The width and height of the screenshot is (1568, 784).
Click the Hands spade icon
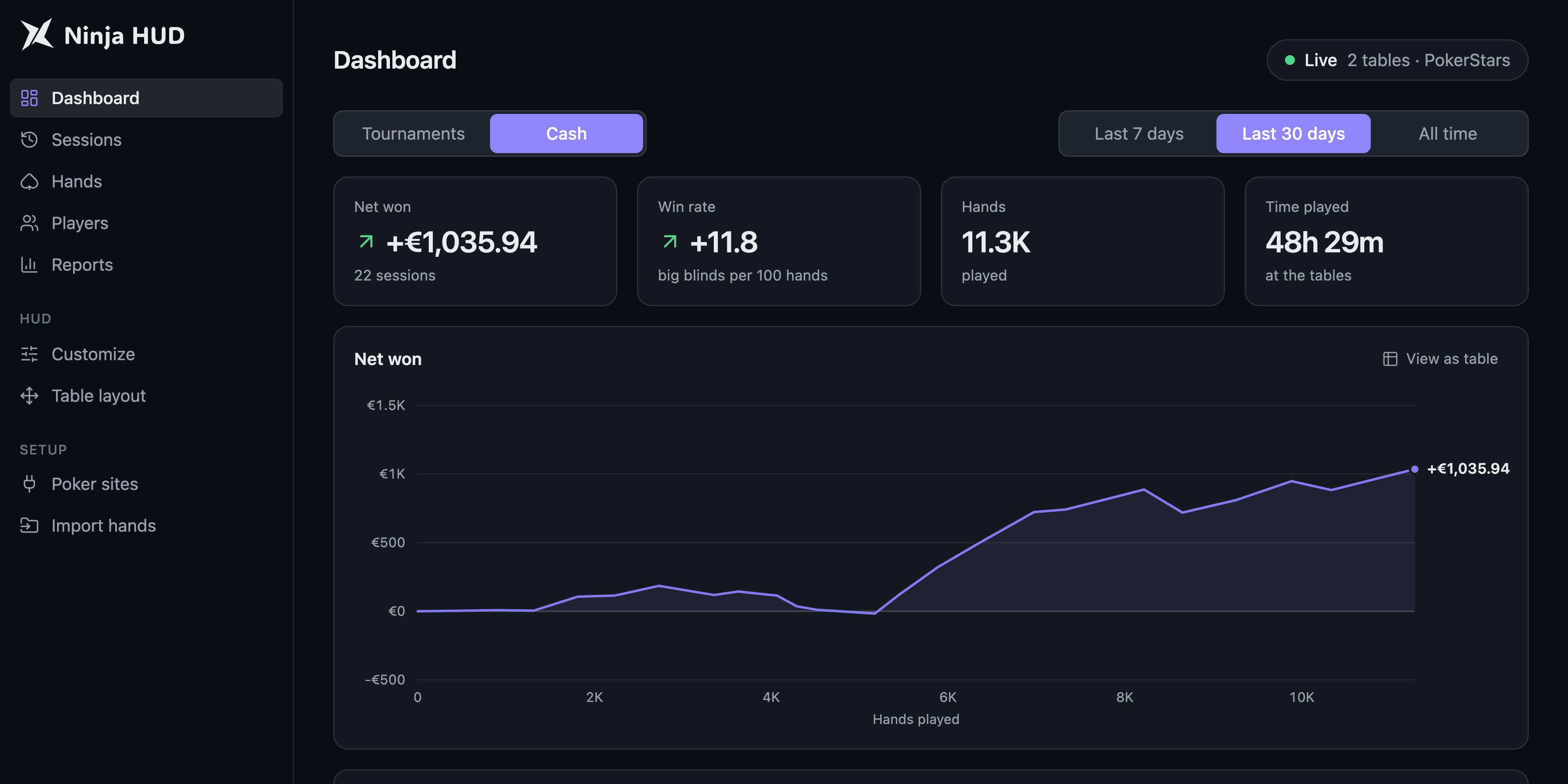(29, 181)
